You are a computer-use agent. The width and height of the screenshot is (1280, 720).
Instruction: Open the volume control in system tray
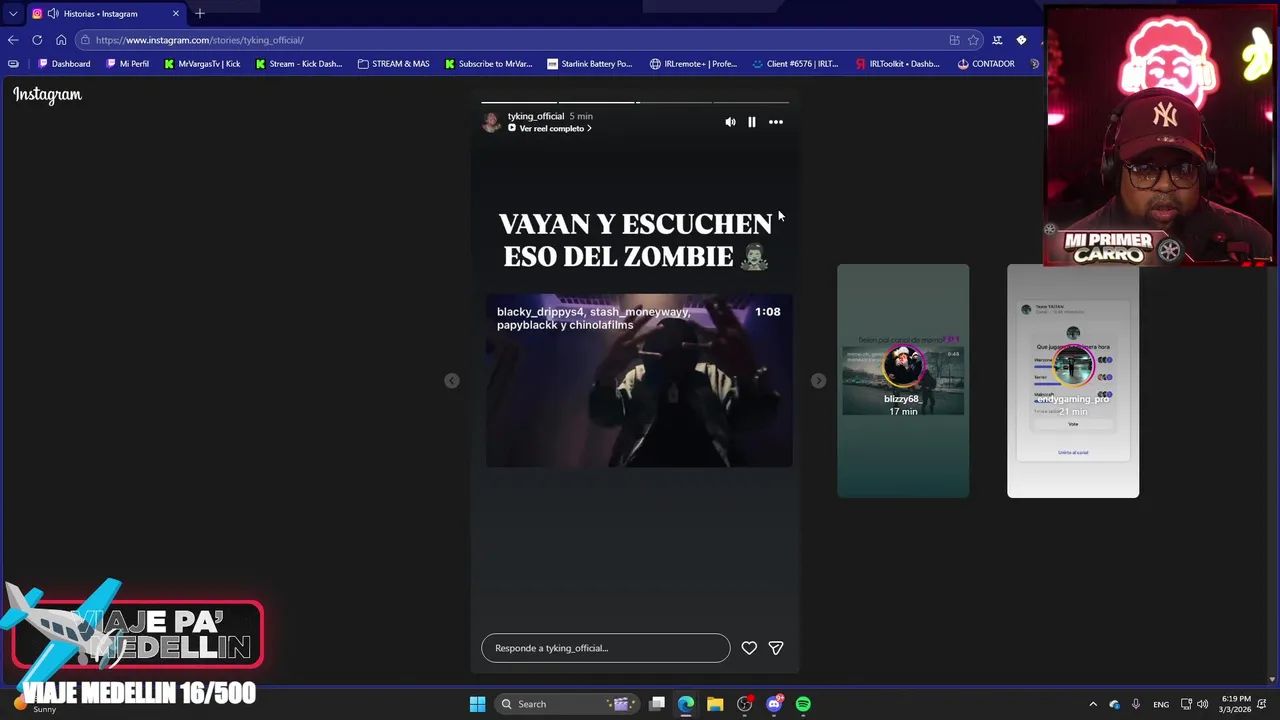click(1202, 704)
